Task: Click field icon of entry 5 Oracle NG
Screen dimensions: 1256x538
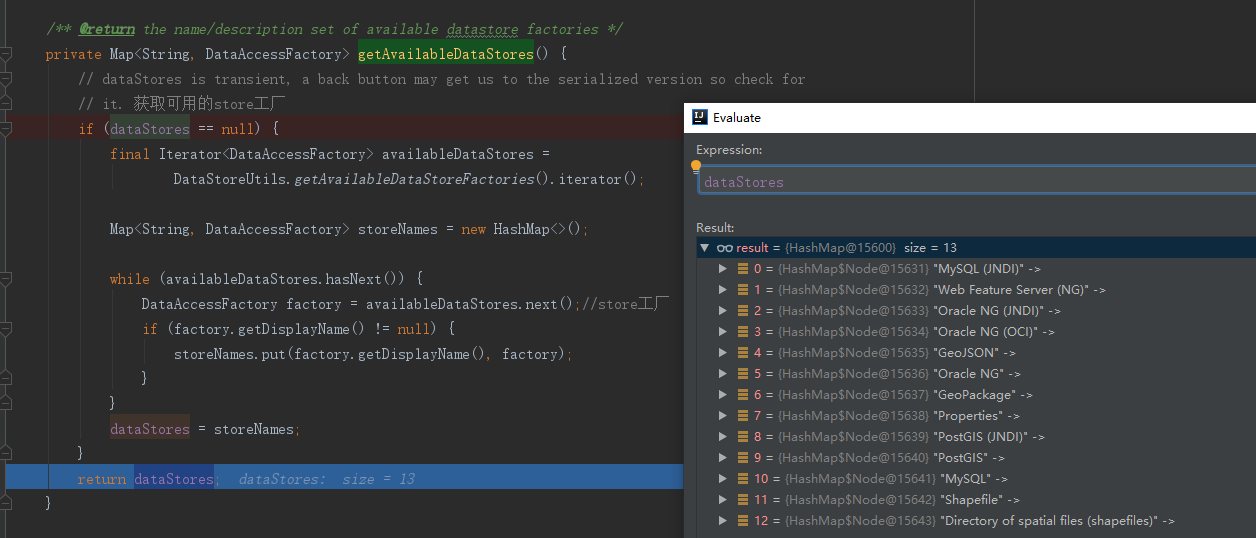Action: pos(743,373)
